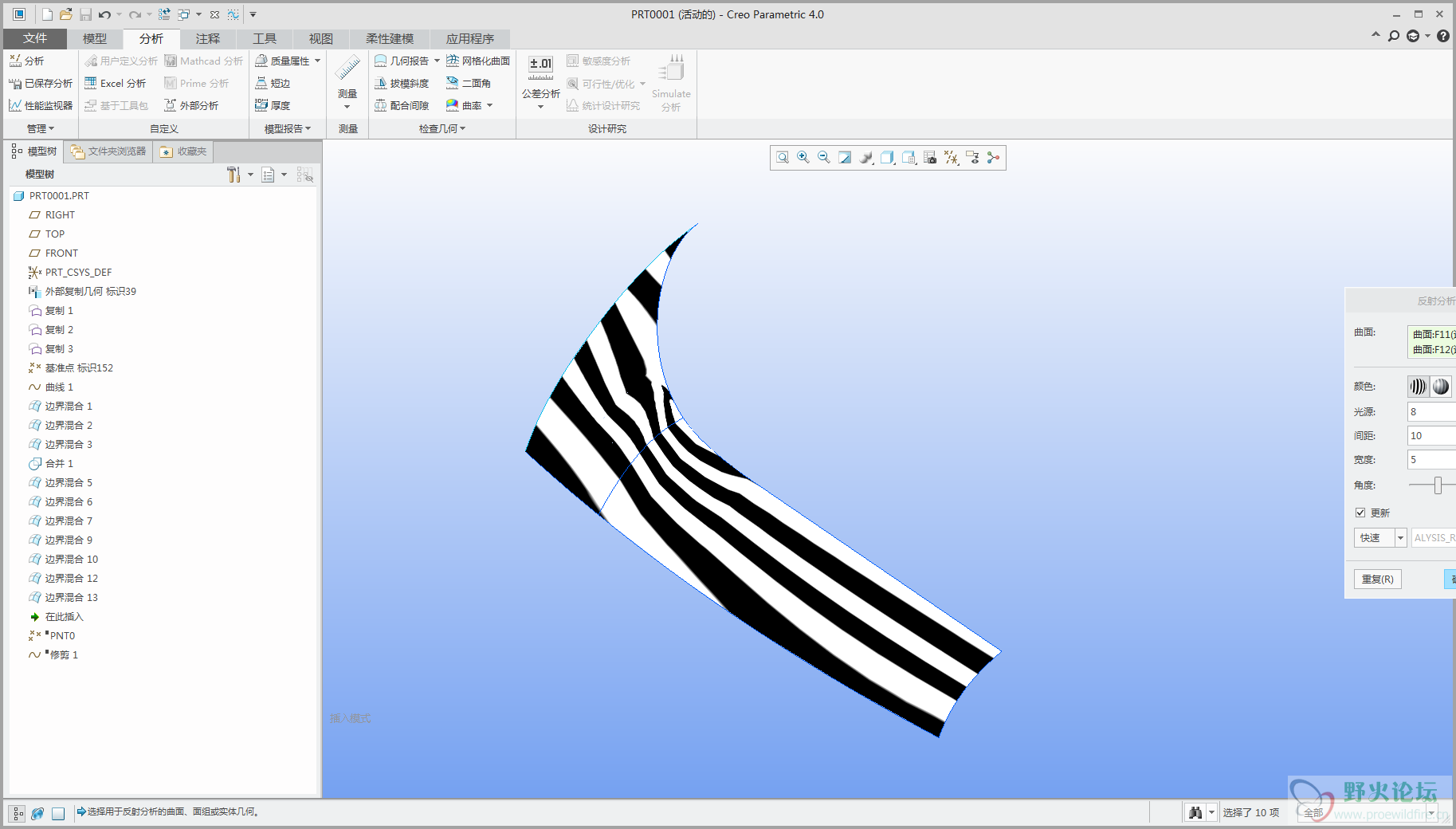Click the Annotation Display eye icon
Image resolution: width=1456 pixels, height=829 pixels.
tap(972, 158)
